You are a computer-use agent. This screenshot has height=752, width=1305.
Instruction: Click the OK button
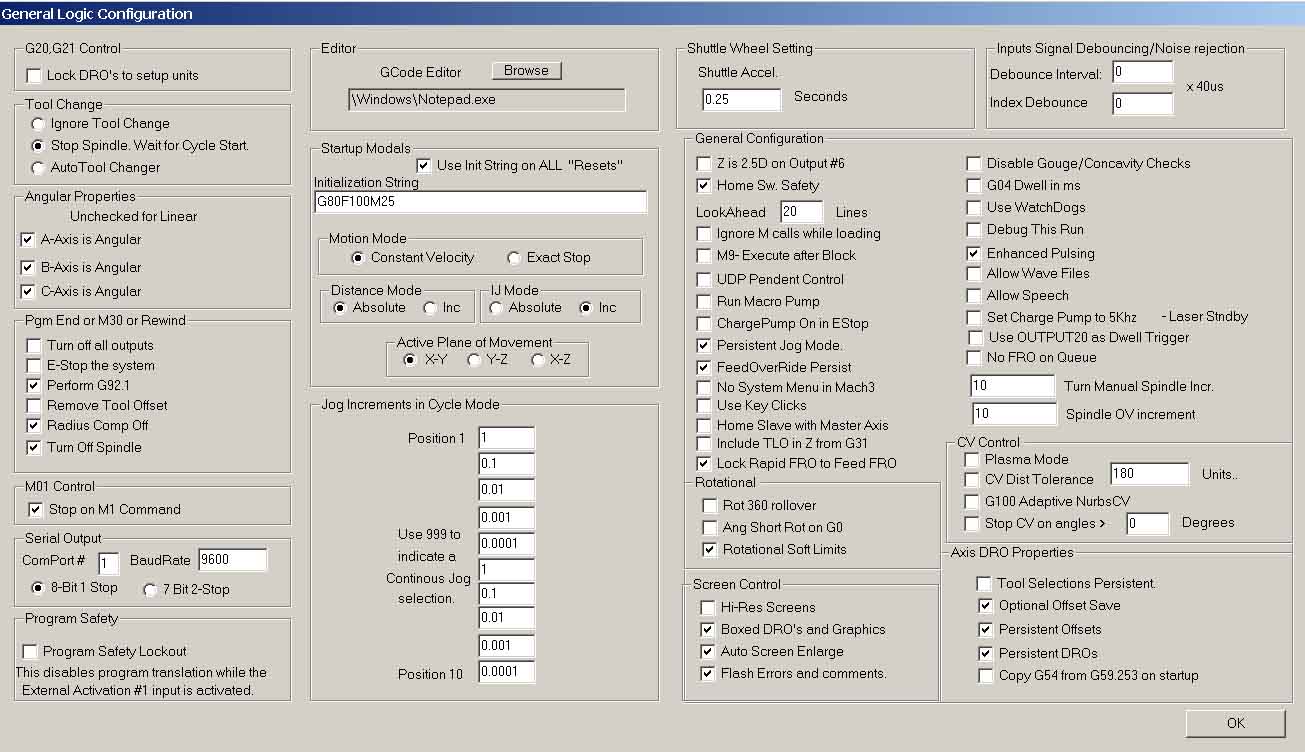(1235, 723)
